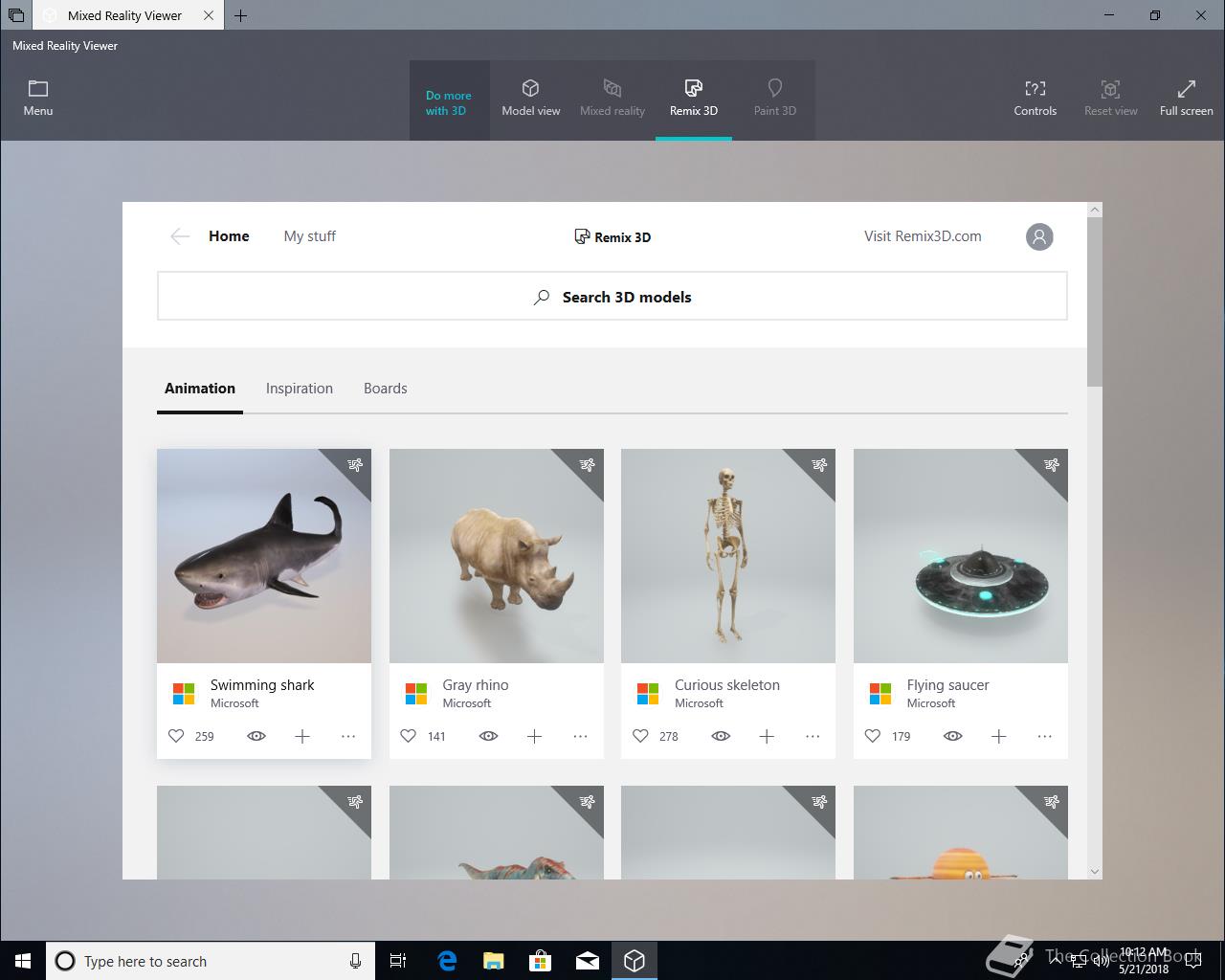Open the Controls help
Viewport: 1225px width, 980px height.
(x=1036, y=99)
